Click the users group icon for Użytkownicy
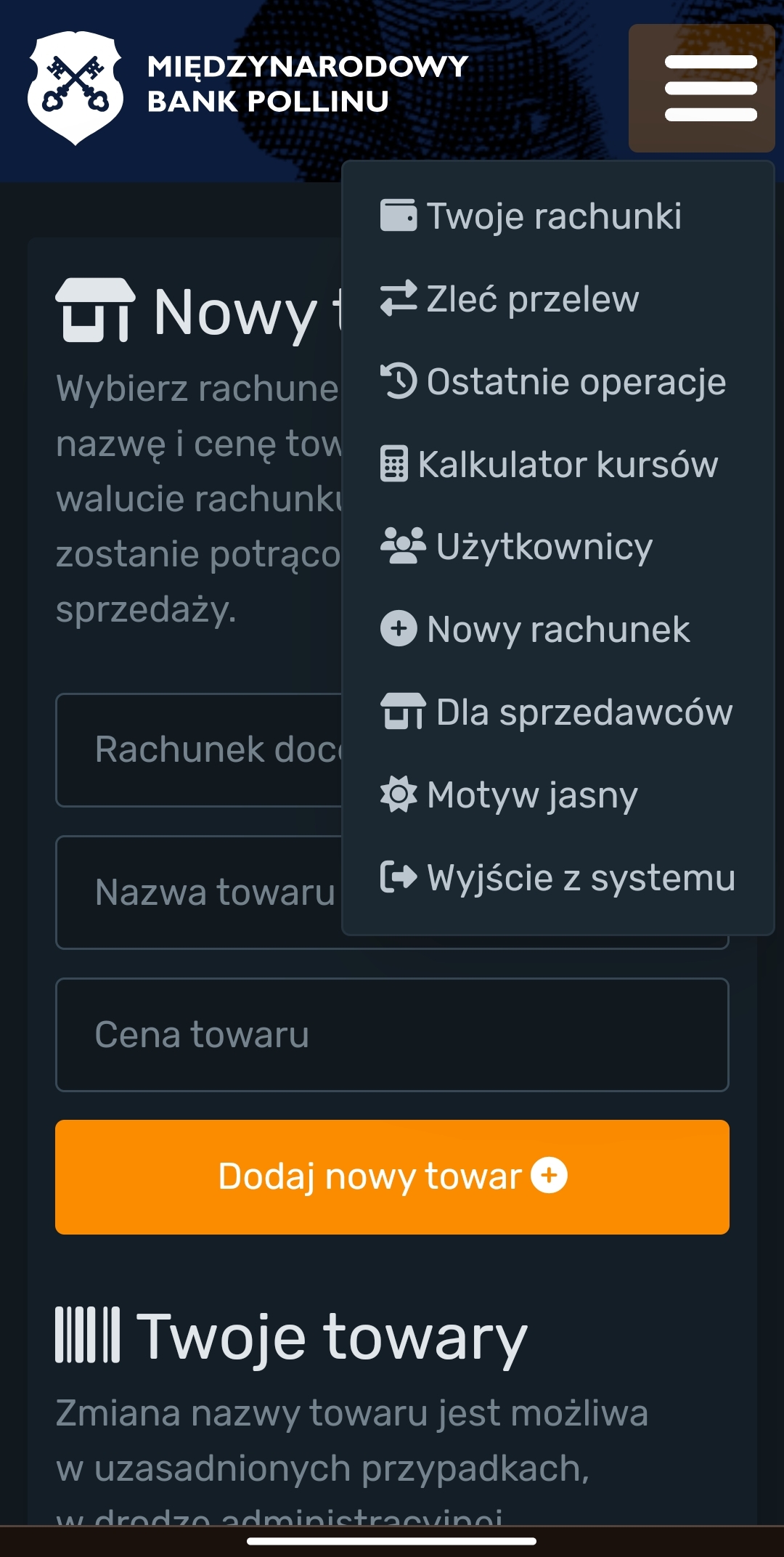784x1557 pixels. tap(403, 546)
